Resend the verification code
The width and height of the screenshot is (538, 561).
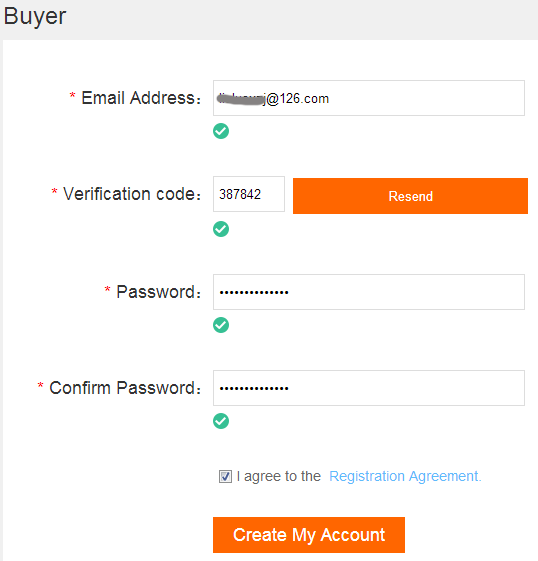pos(410,196)
